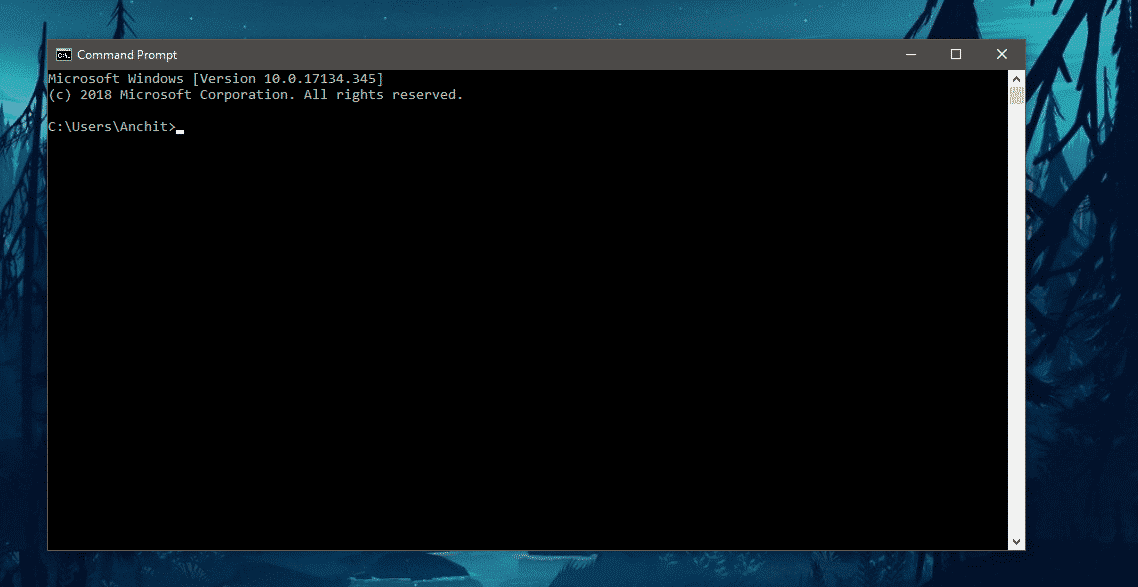Click the '(c) 2018 Microsoft Corporation' copyright line
This screenshot has height=587, width=1138.
pyautogui.click(x=255, y=95)
